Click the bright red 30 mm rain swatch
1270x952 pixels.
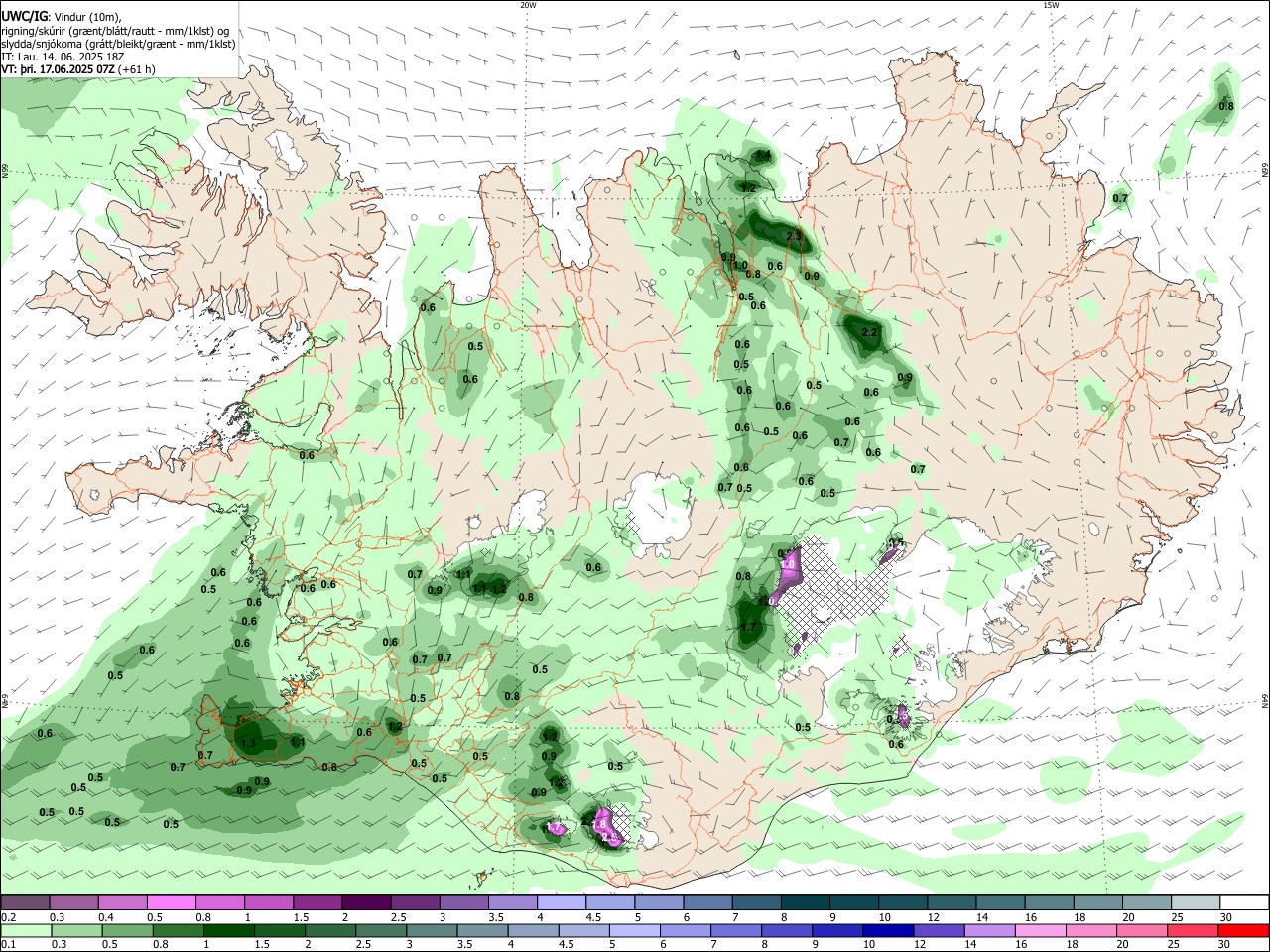click(x=1243, y=930)
